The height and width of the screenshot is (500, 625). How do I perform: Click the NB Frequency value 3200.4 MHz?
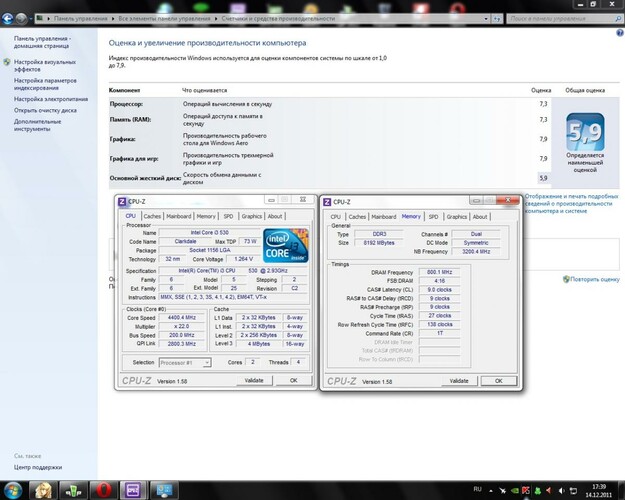click(476, 252)
